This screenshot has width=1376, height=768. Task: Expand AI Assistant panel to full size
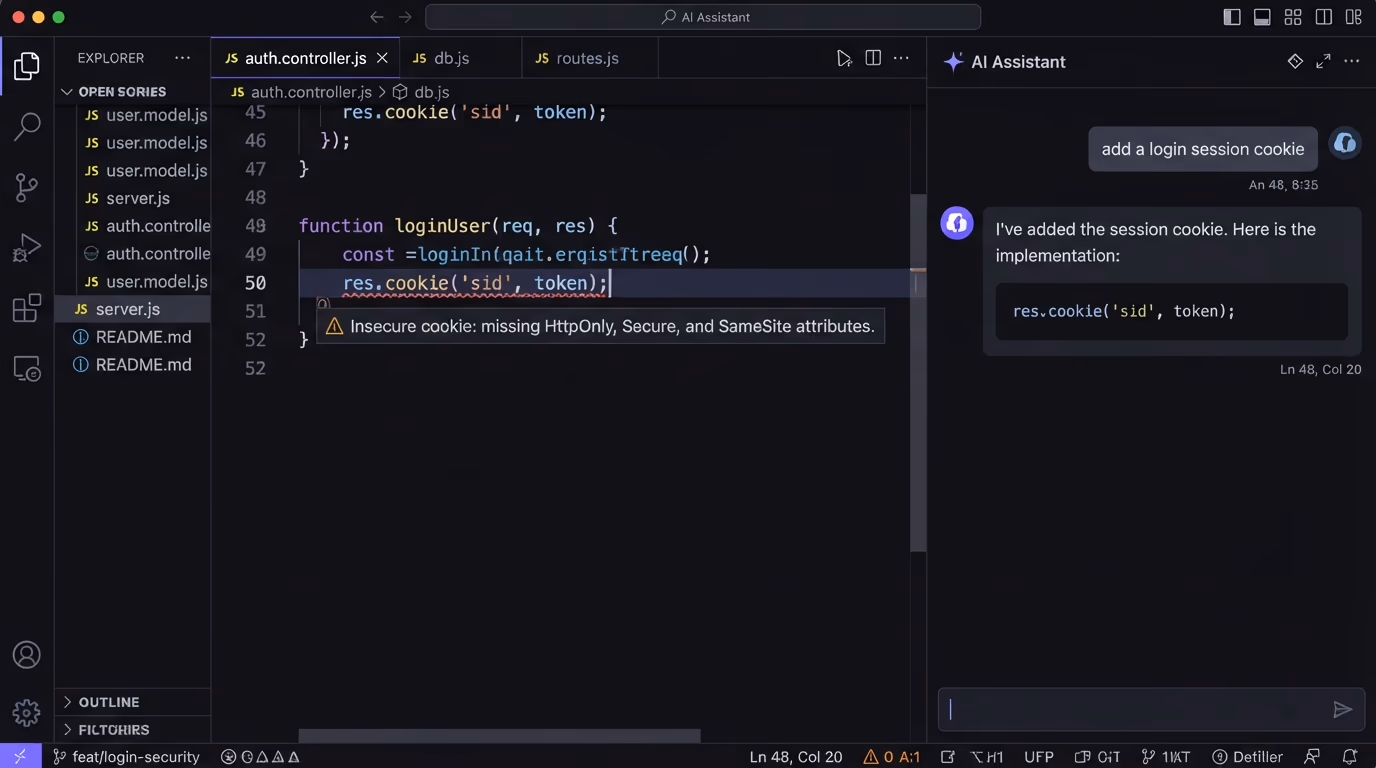coord(1323,61)
